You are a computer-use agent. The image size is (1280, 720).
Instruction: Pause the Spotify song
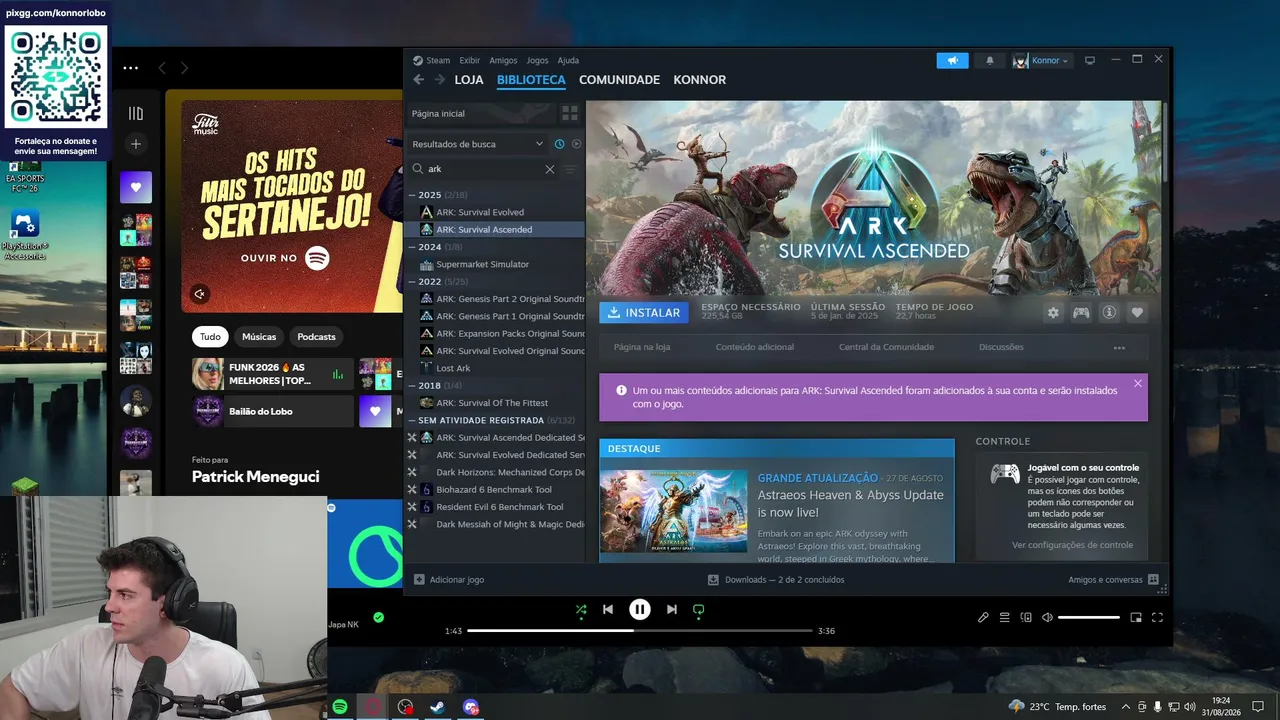click(640, 609)
